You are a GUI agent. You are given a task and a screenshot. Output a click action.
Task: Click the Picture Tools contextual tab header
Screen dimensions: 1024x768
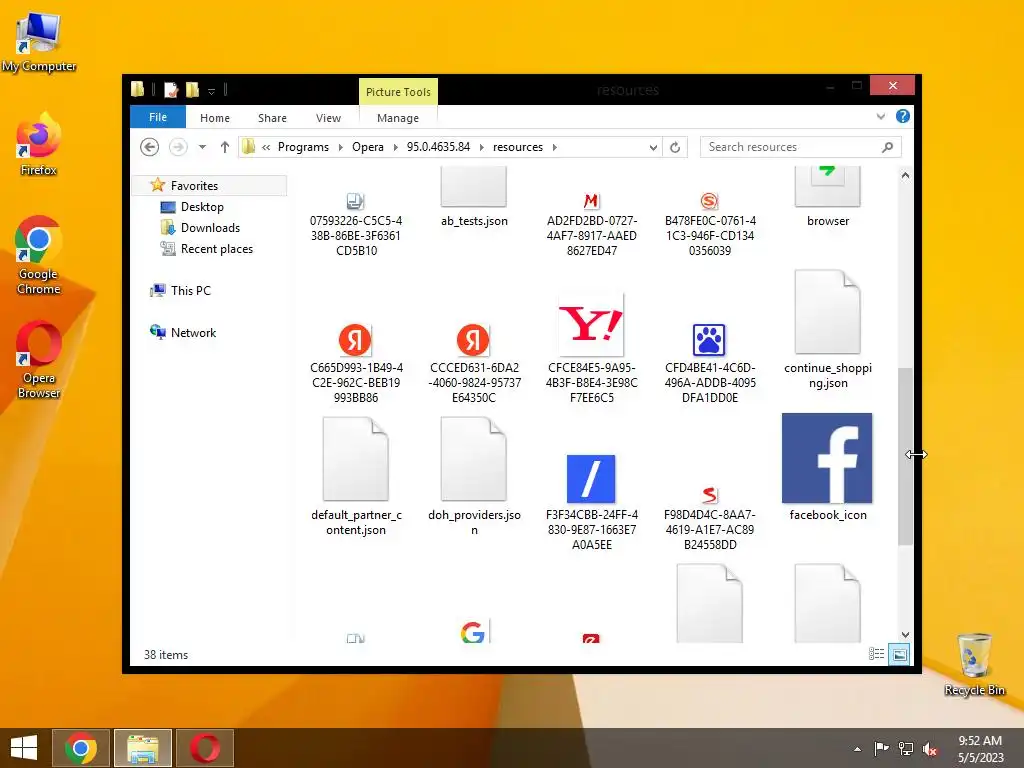[398, 92]
